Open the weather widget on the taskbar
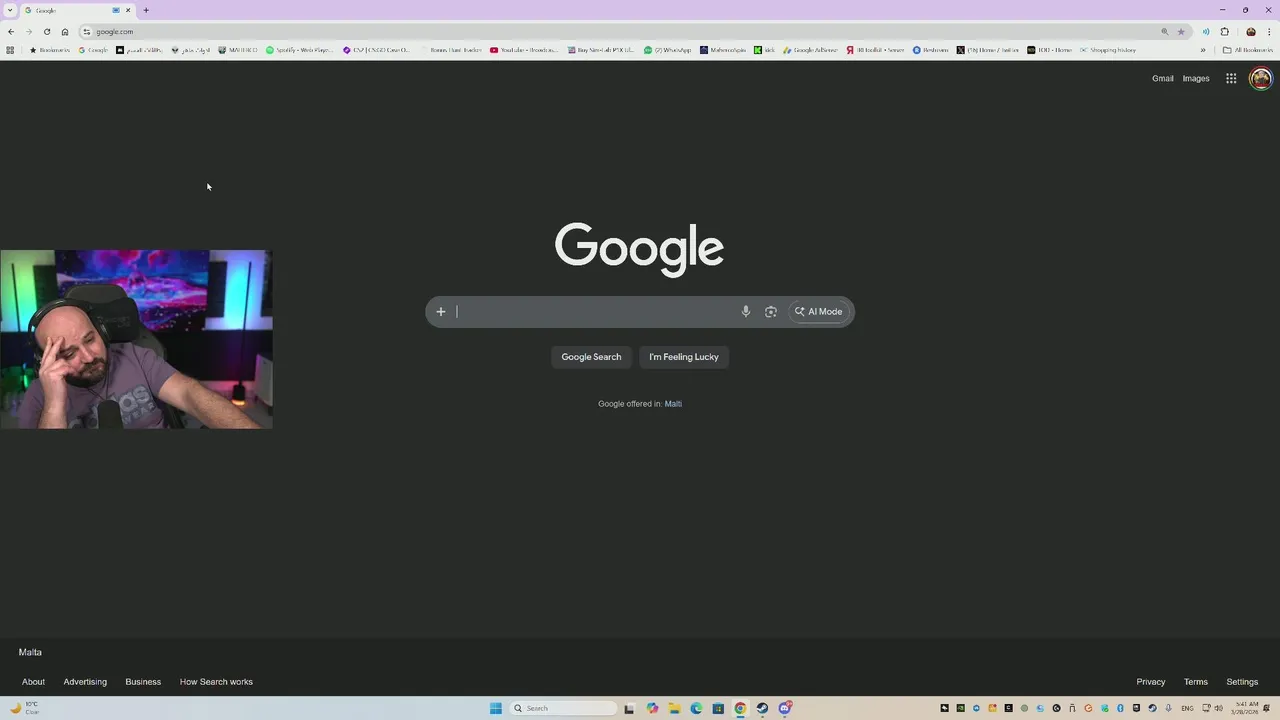 pos(24,708)
